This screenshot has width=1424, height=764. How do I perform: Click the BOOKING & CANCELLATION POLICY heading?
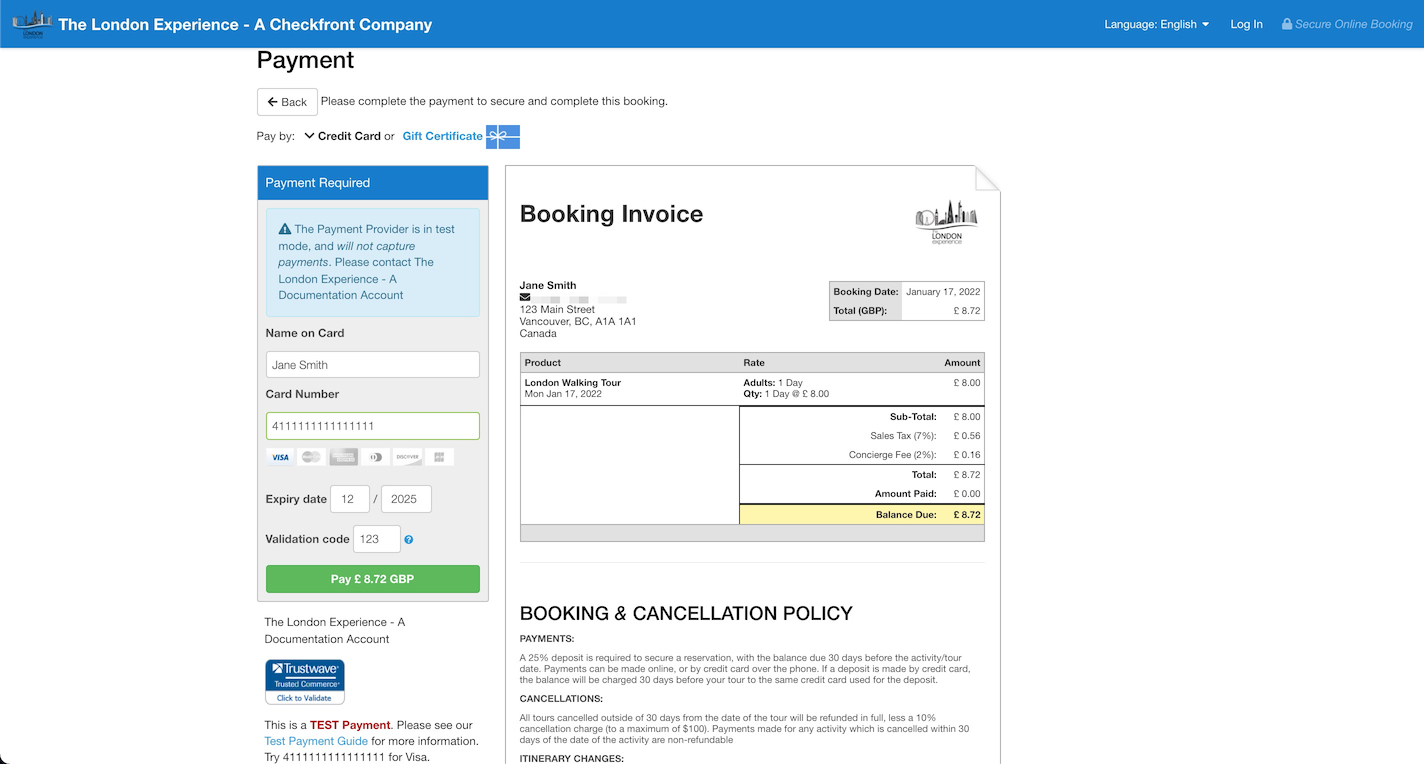click(686, 613)
